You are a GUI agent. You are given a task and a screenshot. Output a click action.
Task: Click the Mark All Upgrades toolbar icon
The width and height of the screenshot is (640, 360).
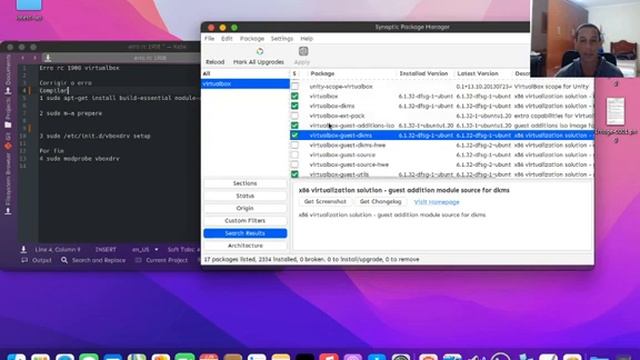tap(260, 51)
